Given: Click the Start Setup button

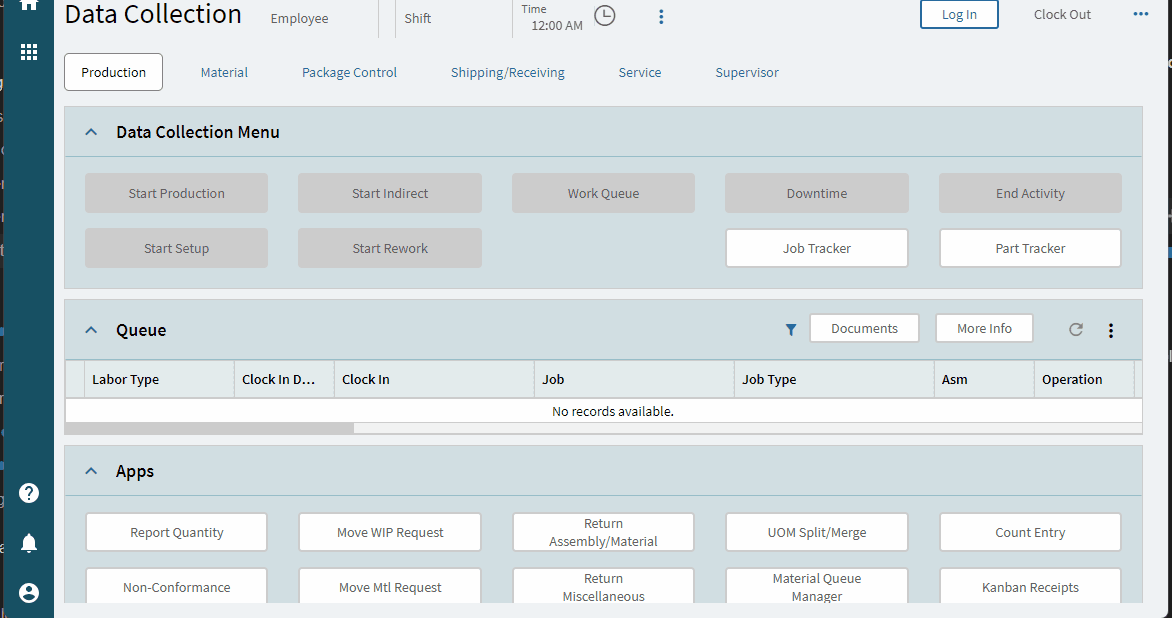Looking at the screenshot, I should click(x=176, y=248).
